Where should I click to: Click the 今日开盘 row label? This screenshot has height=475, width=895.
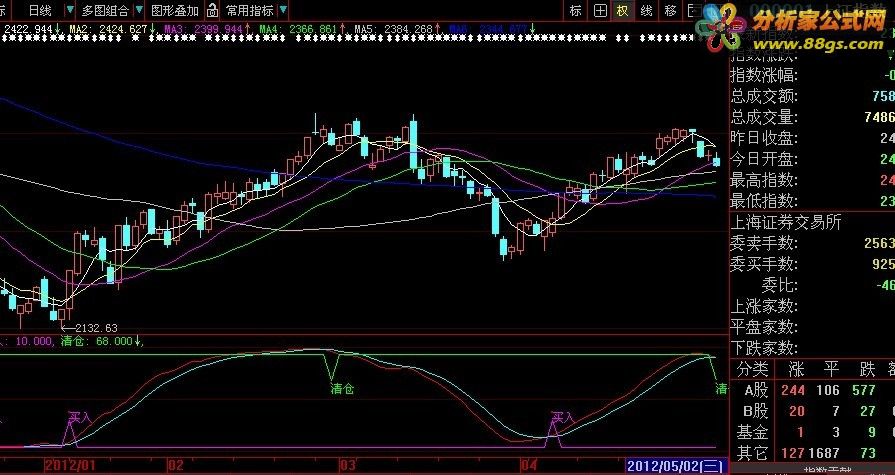click(x=763, y=159)
